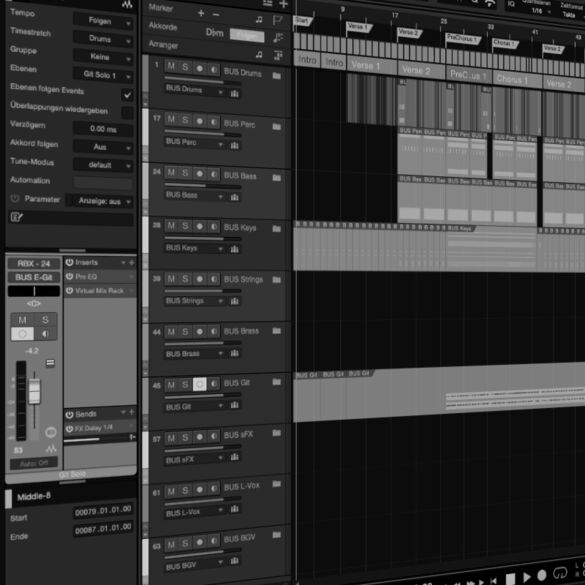Click the flag icon in Marker row
The image size is (585, 585).
[x=278, y=20]
